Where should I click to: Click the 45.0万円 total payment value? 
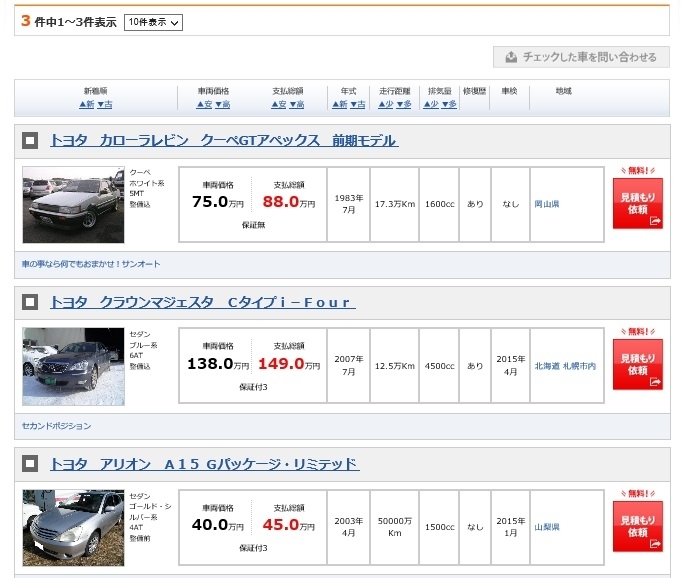click(x=289, y=525)
